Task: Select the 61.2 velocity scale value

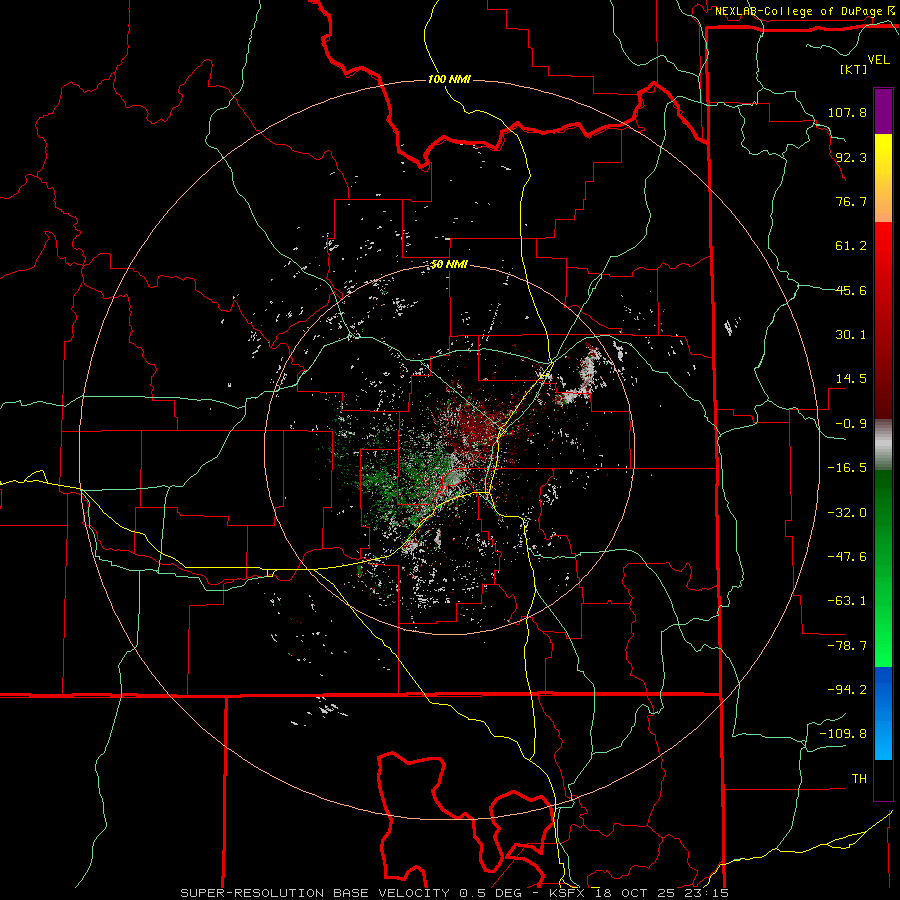Action: point(851,246)
